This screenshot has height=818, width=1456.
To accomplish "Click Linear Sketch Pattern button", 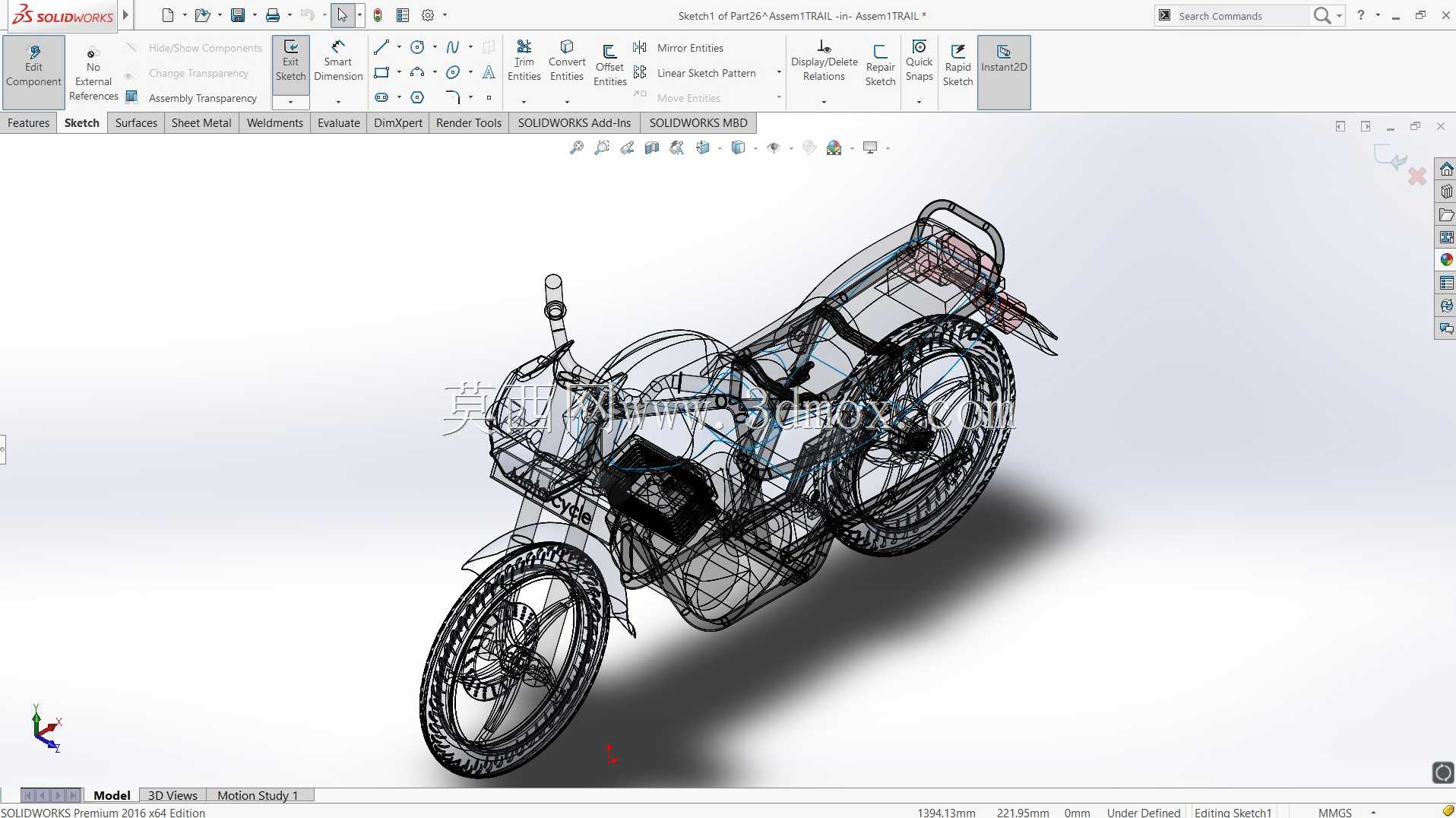I will click(695, 72).
